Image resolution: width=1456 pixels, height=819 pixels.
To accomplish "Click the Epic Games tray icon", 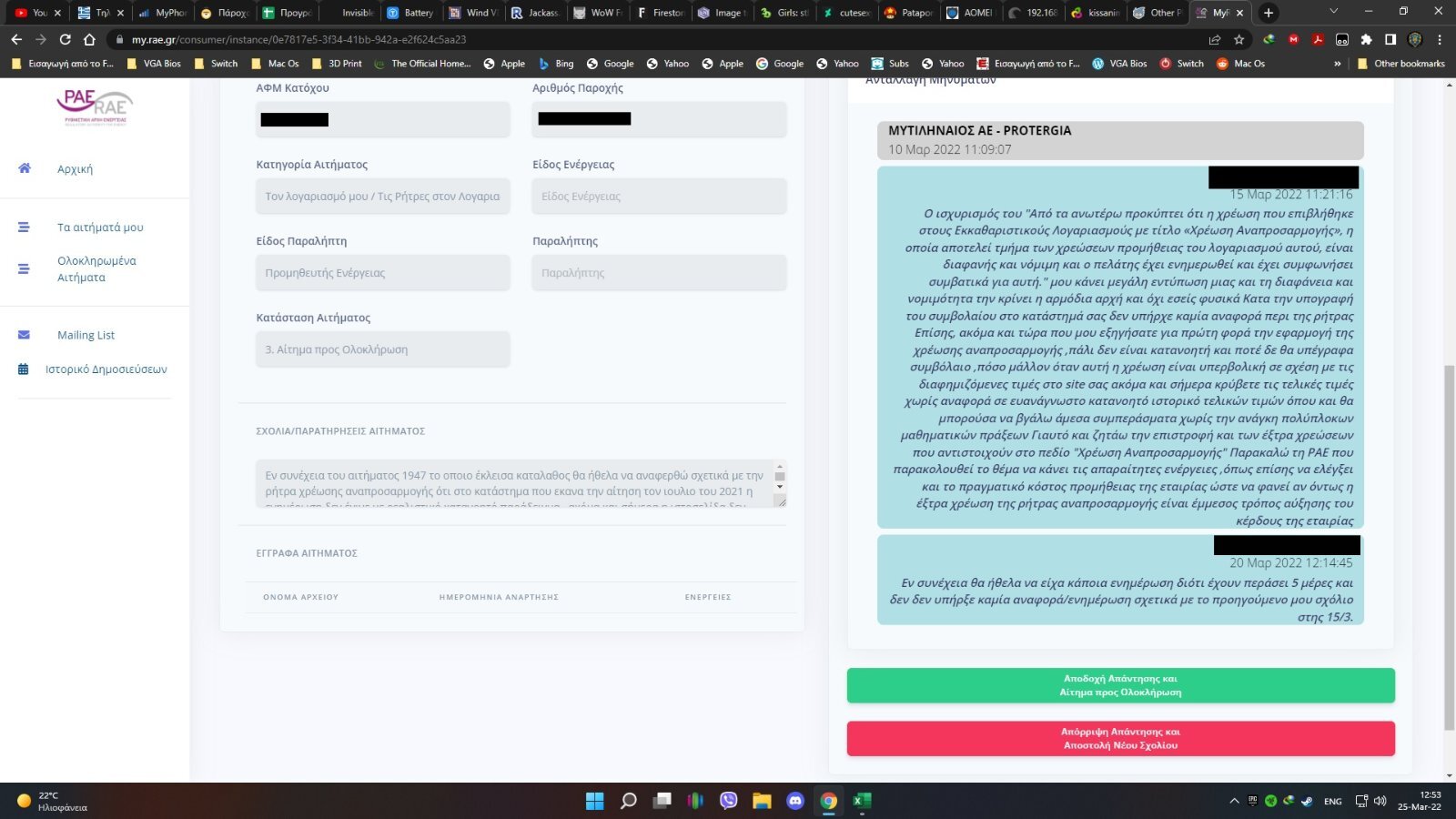I will click(1252, 801).
